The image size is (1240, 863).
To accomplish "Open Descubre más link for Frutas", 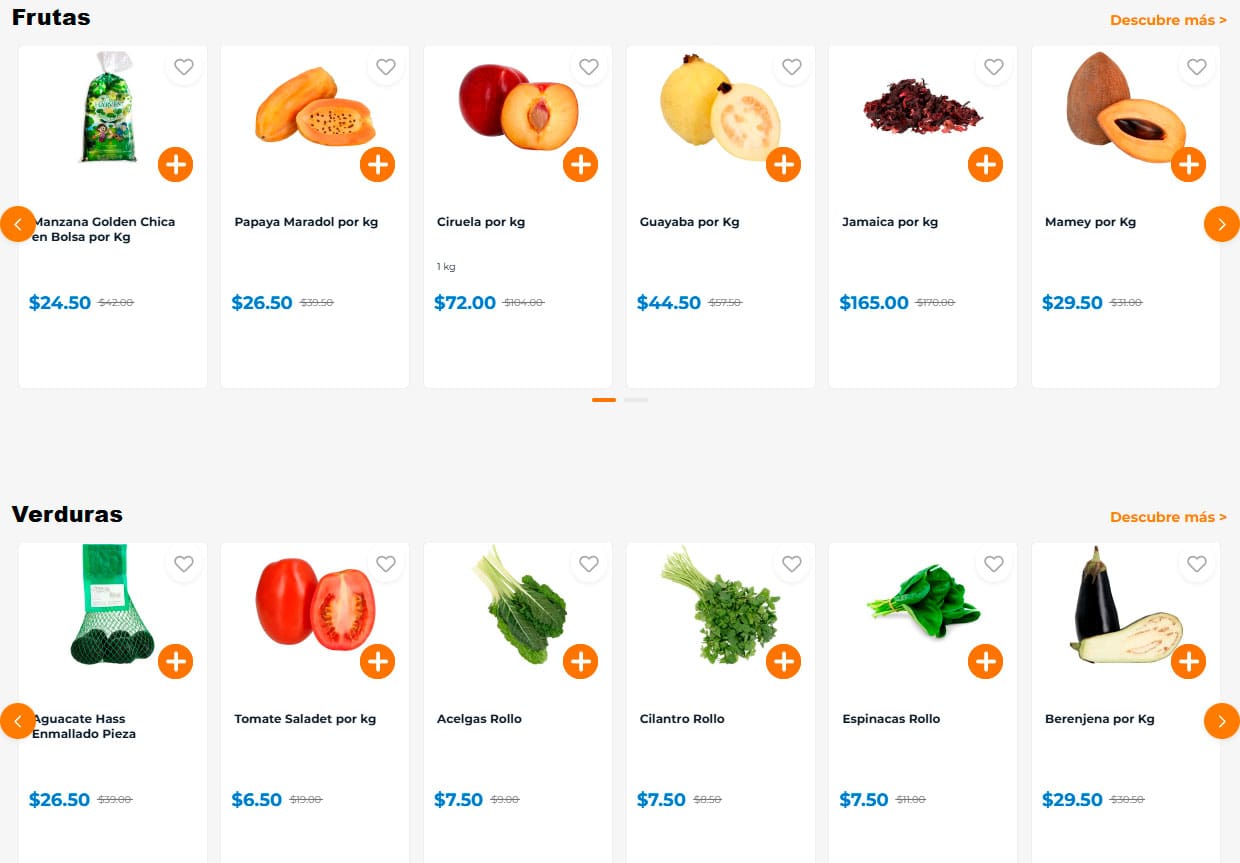I will click(x=1168, y=20).
